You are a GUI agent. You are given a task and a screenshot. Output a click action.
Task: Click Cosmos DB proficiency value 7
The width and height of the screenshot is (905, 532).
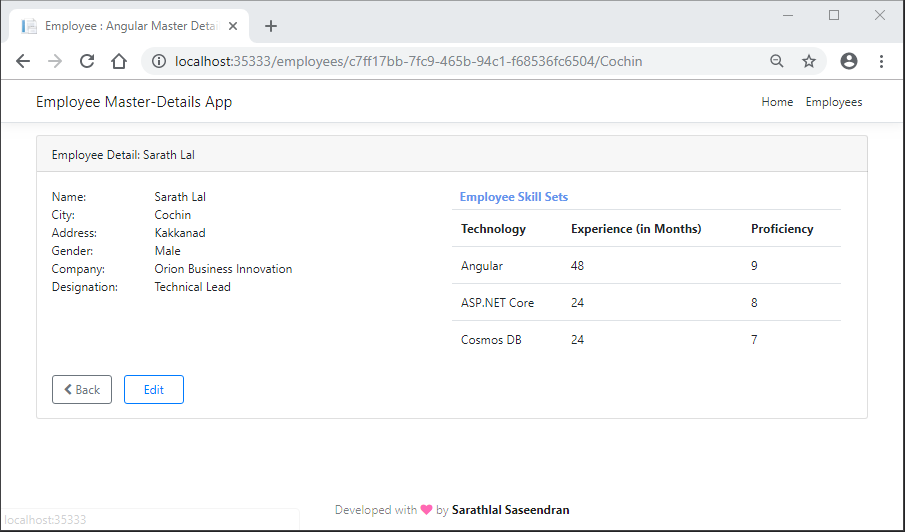tap(754, 340)
